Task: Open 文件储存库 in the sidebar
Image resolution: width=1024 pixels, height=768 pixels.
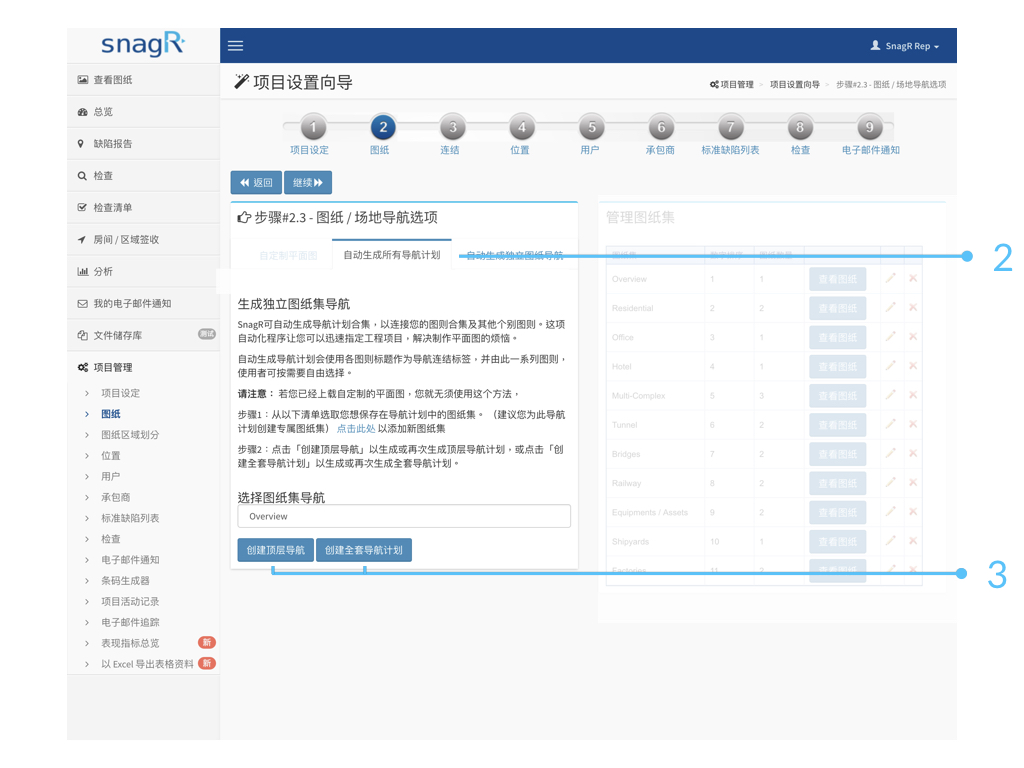Action: [x=143, y=336]
